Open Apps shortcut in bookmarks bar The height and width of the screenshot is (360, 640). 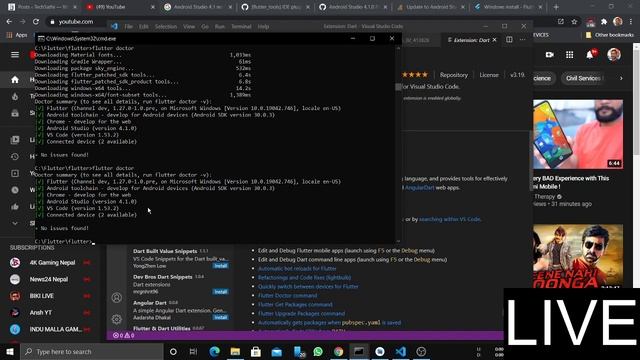coord(17,35)
